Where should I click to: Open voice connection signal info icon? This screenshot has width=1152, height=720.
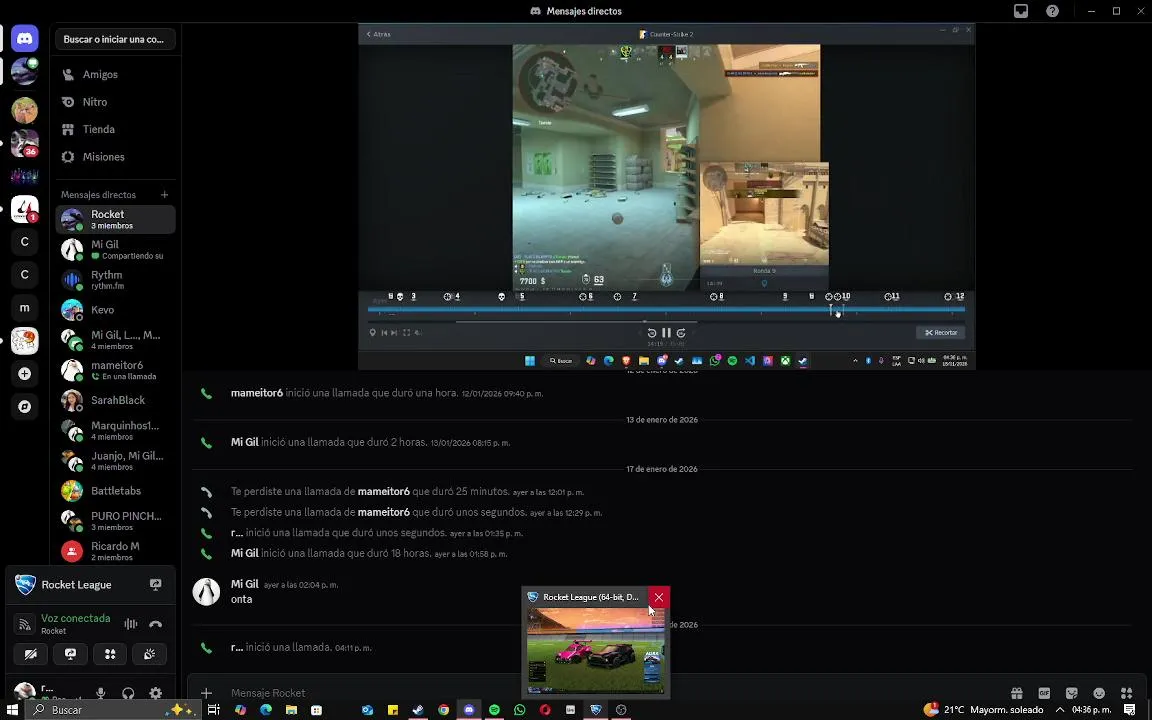pyautogui.click(x=25, y=624)
